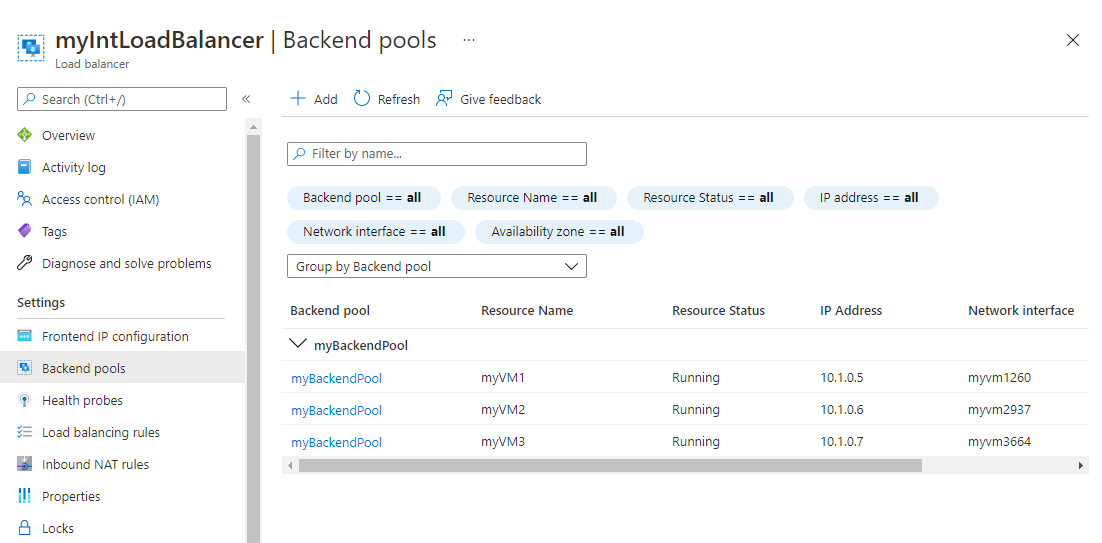Click the Inbound NAT rules icon

(25, 464)
